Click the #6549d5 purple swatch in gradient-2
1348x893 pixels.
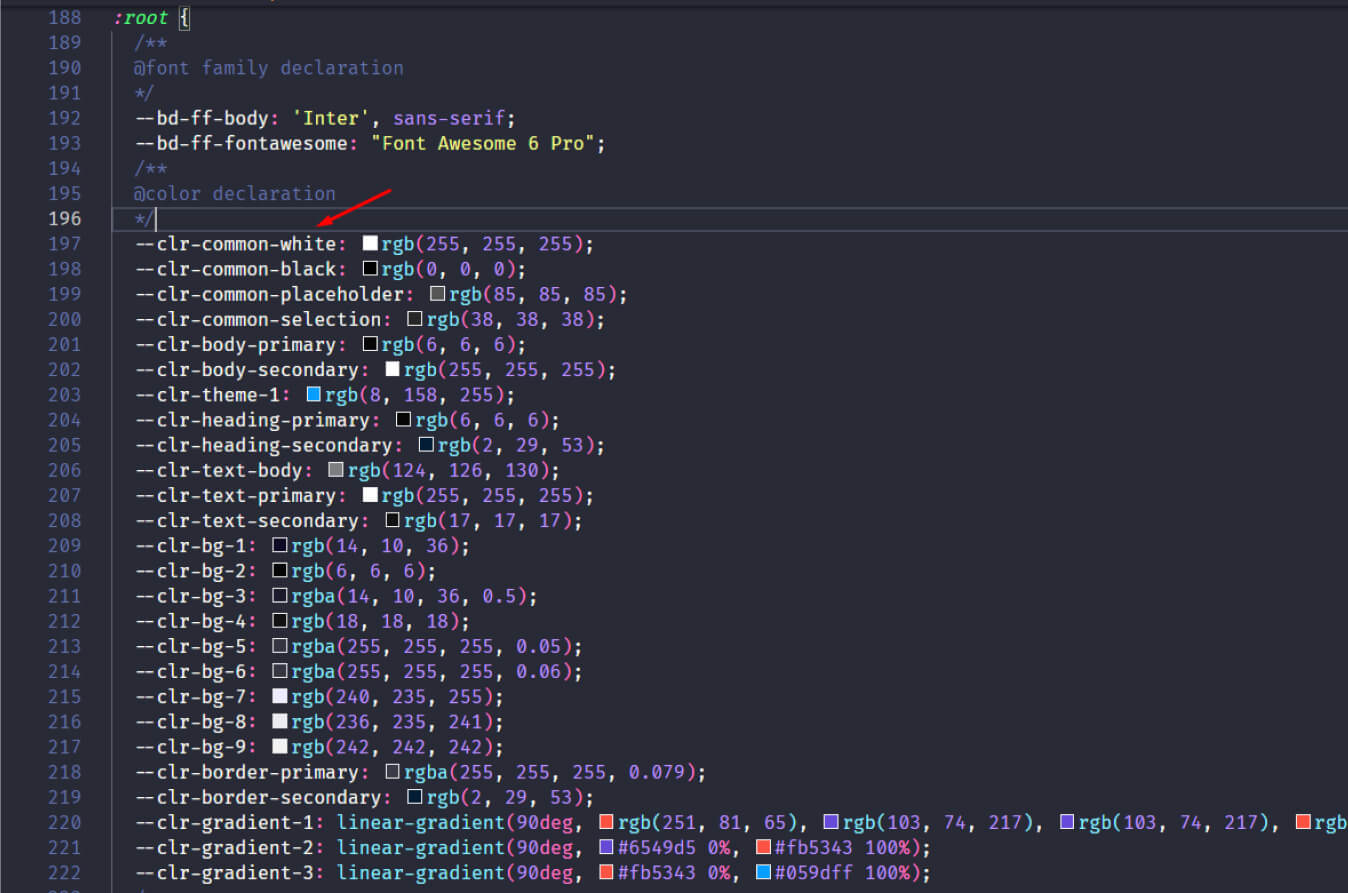coord(606,848)
